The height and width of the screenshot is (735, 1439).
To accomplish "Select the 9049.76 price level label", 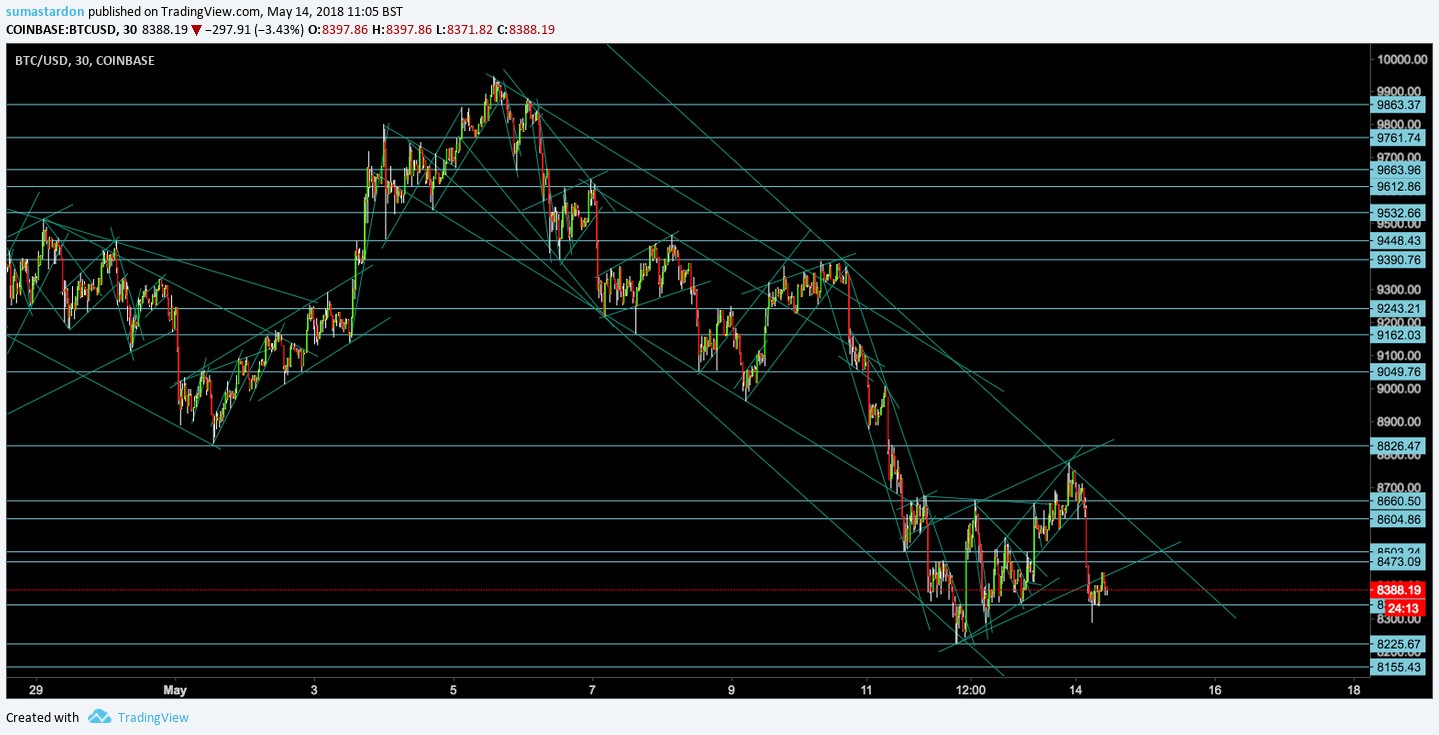I will coord(1398,372).
